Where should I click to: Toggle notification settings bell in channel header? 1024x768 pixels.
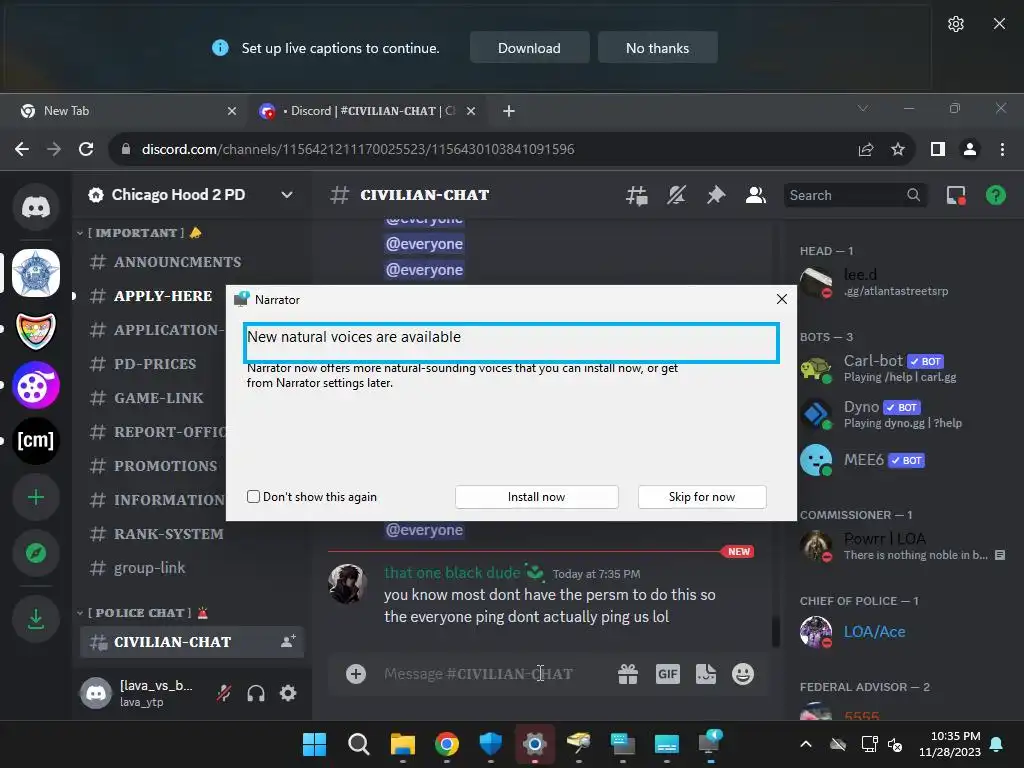(x=677, y=195)
